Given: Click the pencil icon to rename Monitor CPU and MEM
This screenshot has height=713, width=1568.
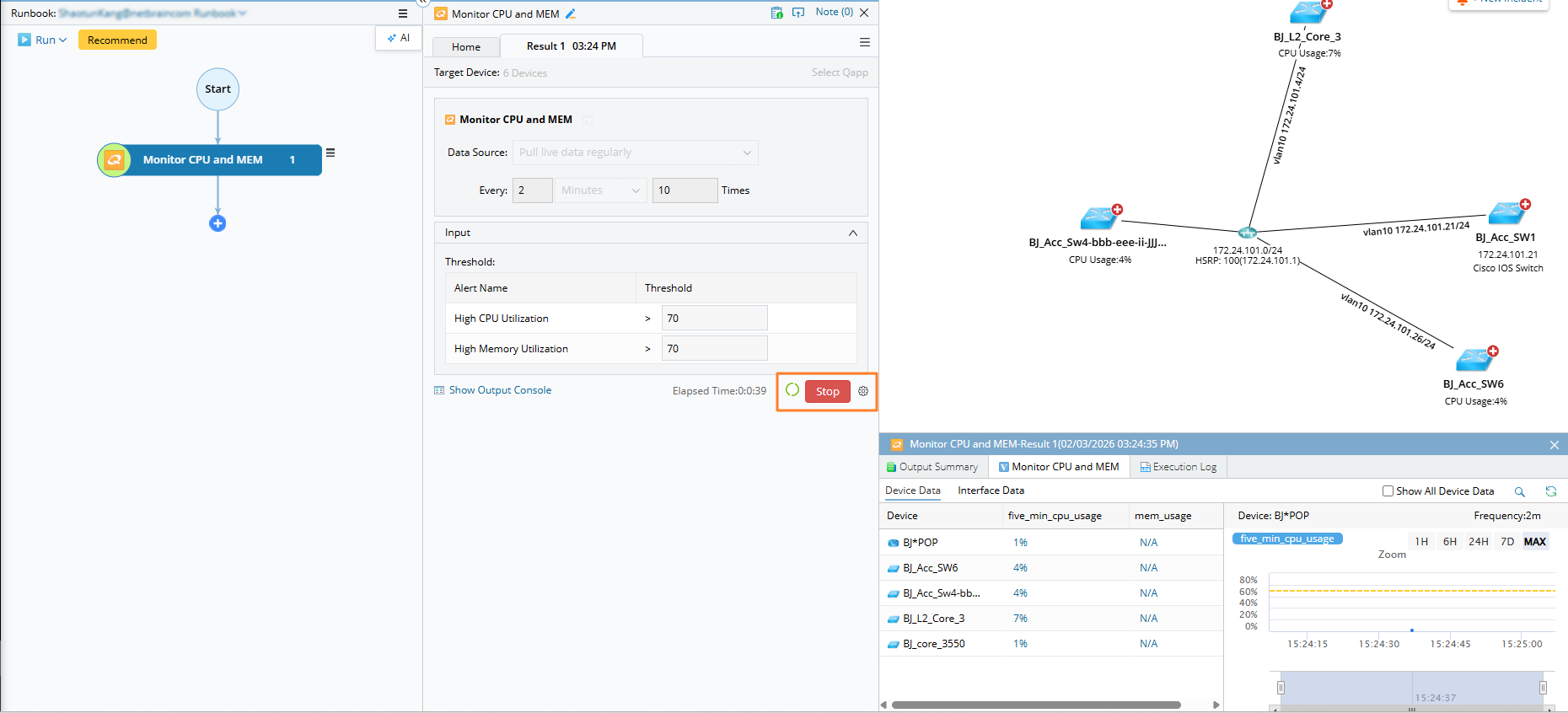Looking at the screenshot, I should [571, 13].
